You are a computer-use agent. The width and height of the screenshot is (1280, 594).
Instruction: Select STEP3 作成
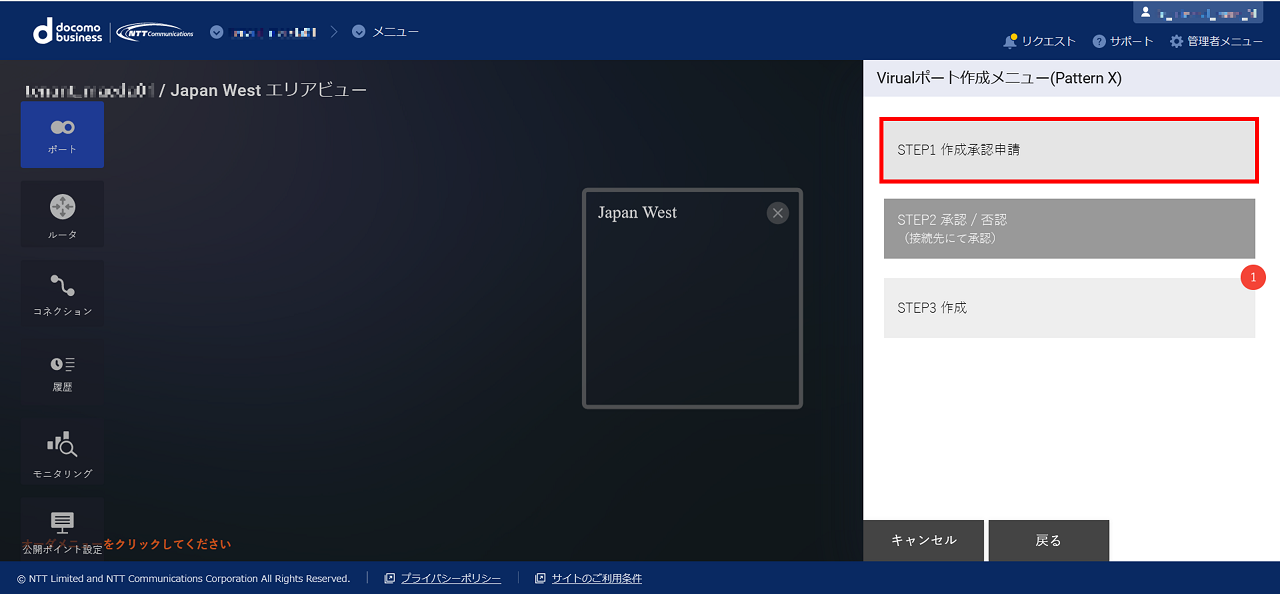(1069, 308)
